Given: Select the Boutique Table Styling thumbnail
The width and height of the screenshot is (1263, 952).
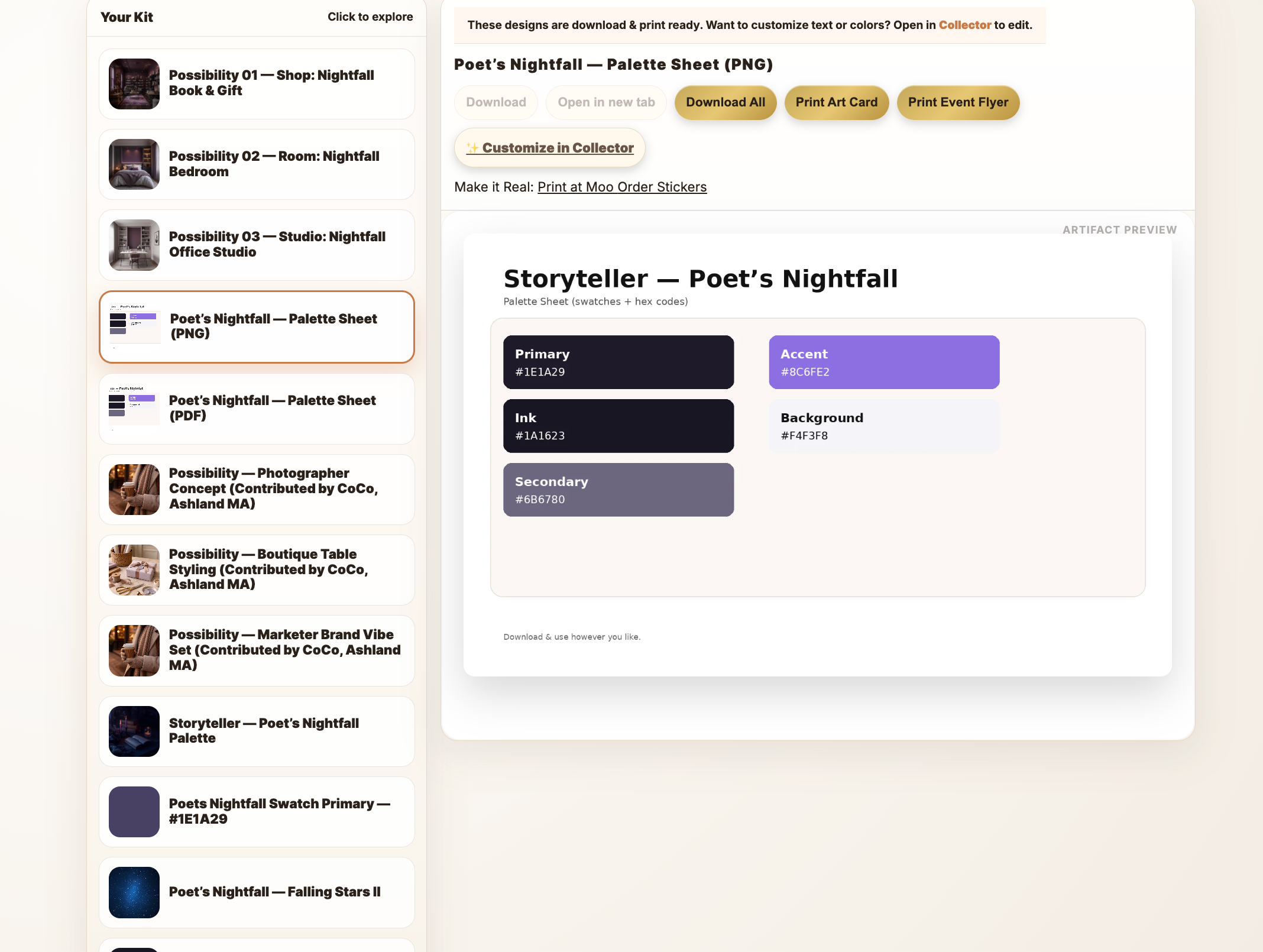Looking at the screenshot, I should 134,569.
